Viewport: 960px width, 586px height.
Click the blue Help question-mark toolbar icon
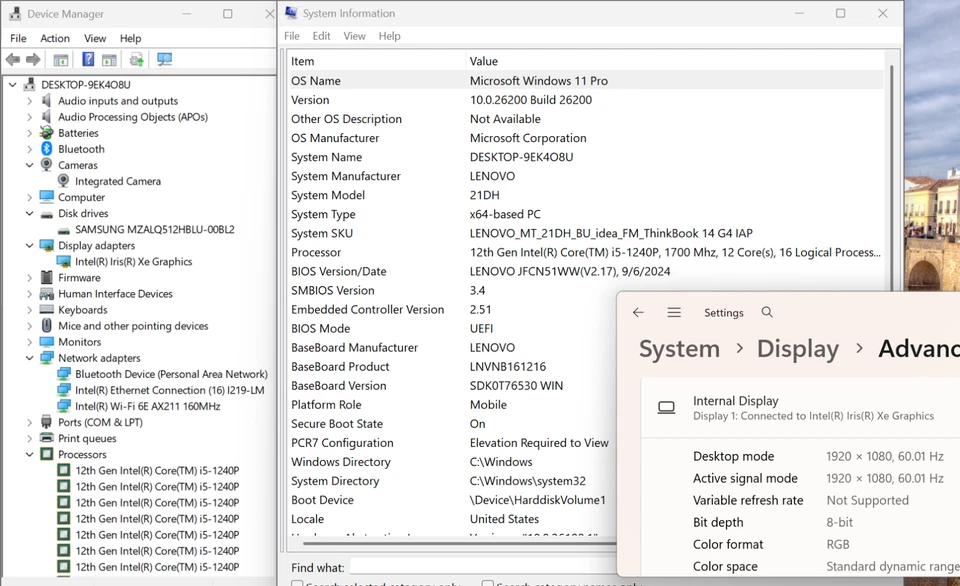88,59
